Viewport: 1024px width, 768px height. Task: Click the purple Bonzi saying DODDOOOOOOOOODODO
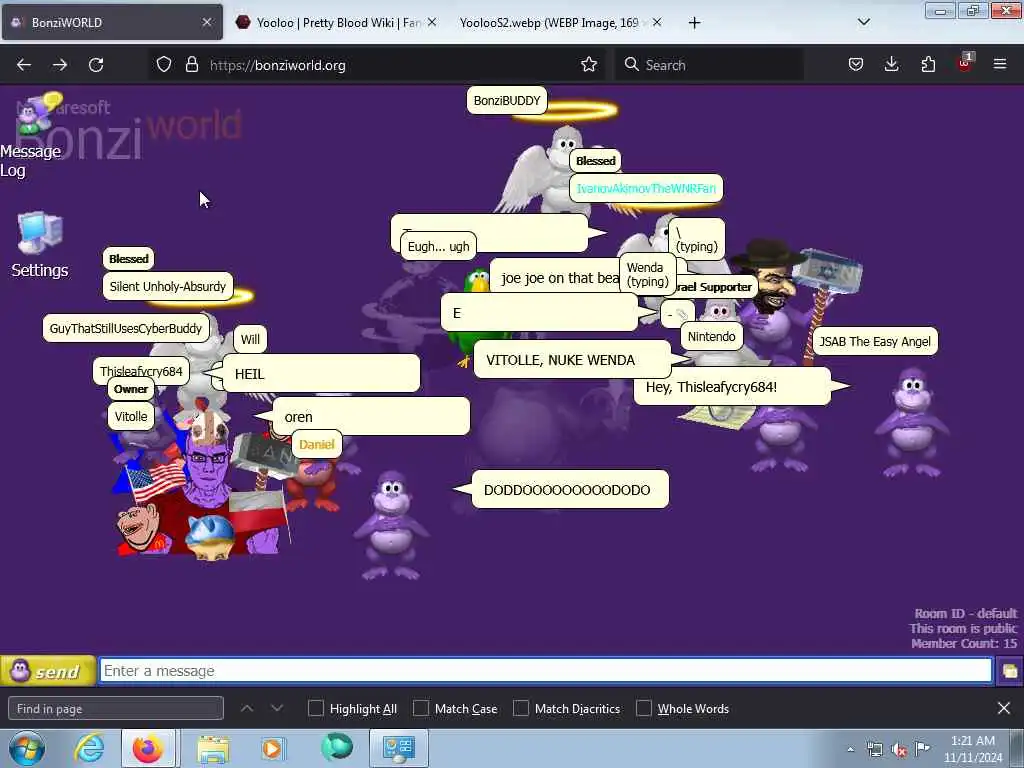(391, 526)
